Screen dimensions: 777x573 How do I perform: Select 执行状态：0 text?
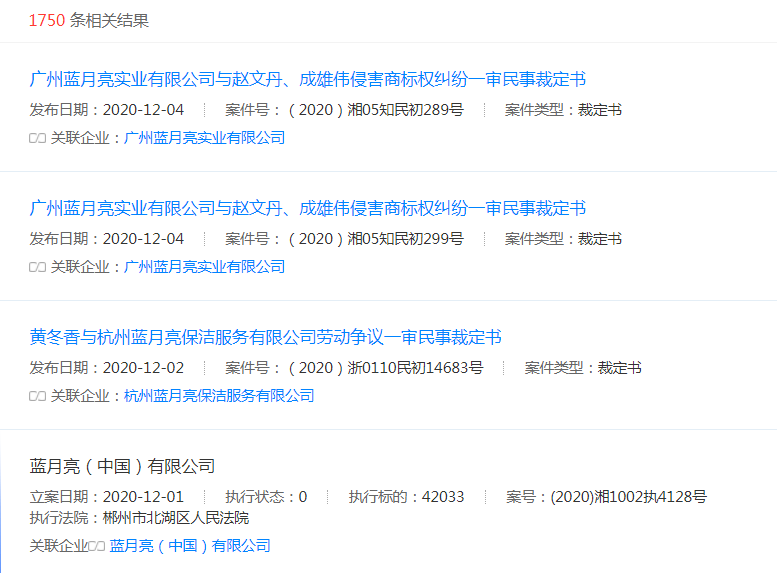[266, 496]
